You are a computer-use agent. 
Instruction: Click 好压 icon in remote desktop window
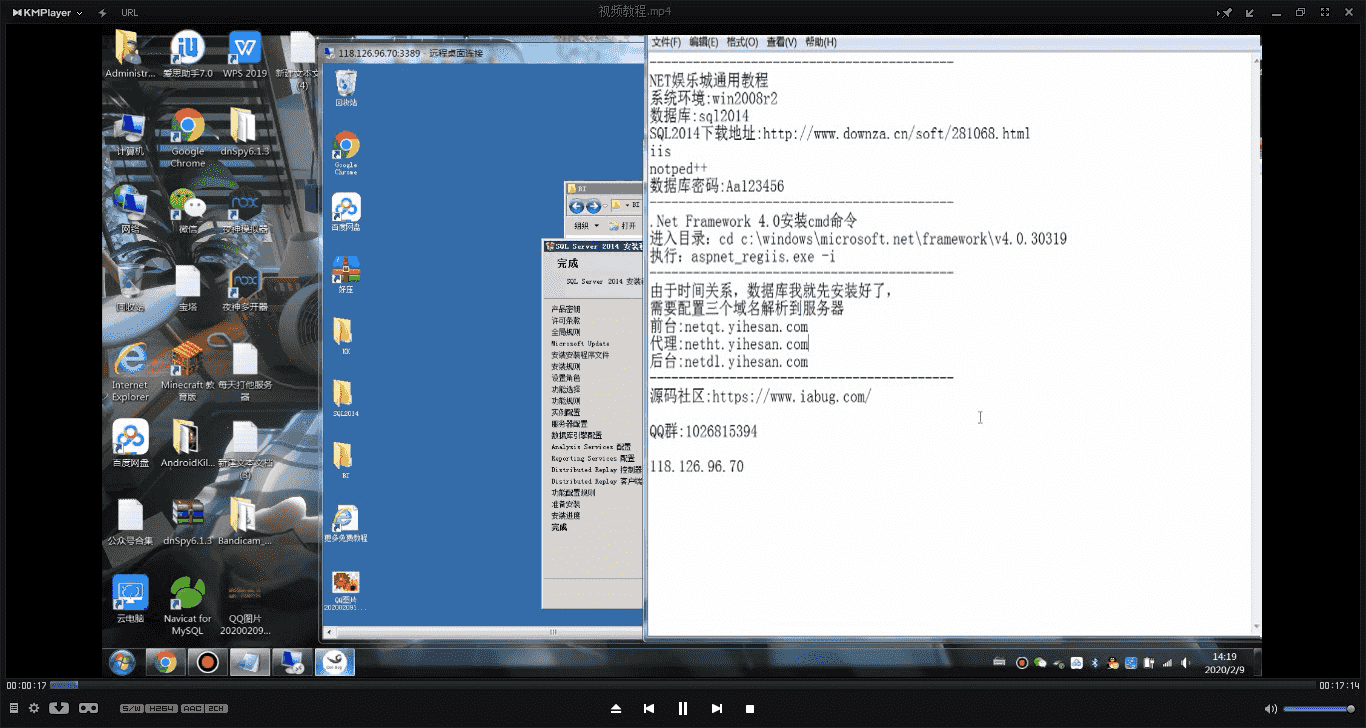(346, 275)
